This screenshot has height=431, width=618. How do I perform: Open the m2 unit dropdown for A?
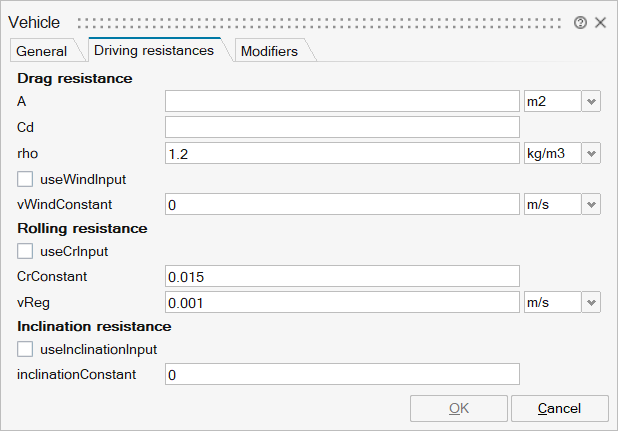[x=590, y=101]
